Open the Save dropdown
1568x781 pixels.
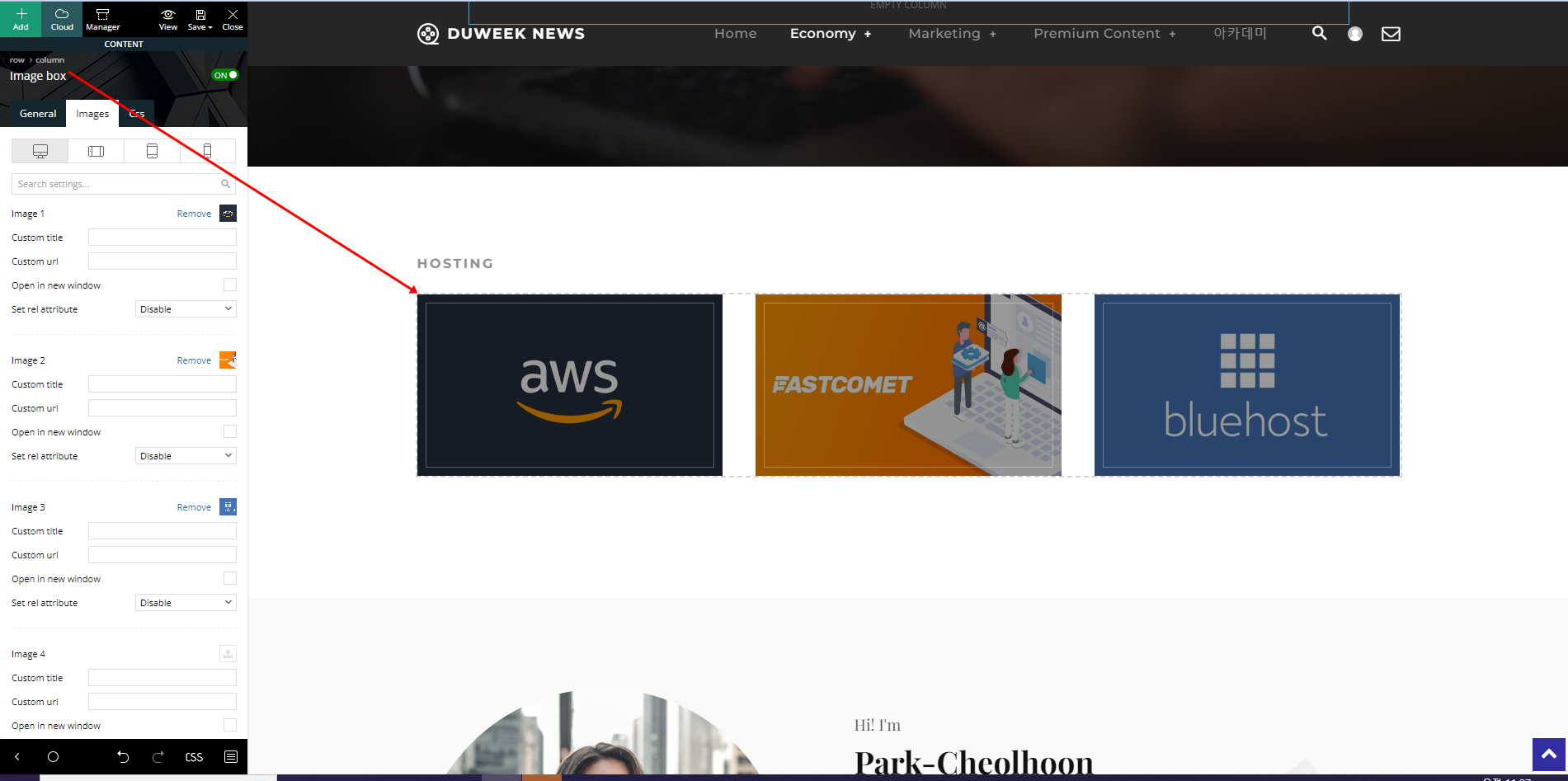[x=200, y=18]
